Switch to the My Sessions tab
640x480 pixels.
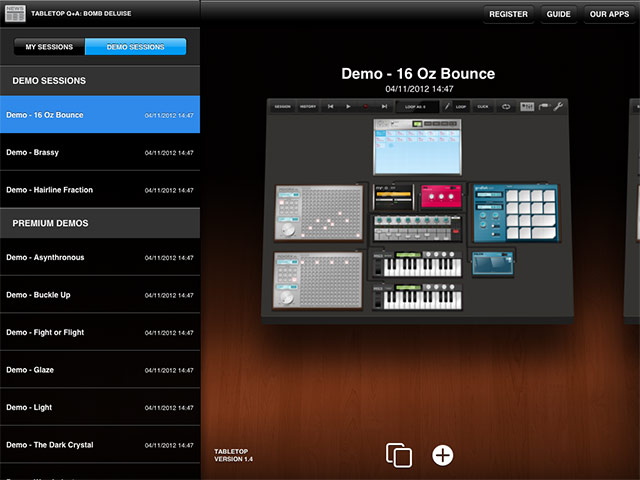(x=50, y=47)
